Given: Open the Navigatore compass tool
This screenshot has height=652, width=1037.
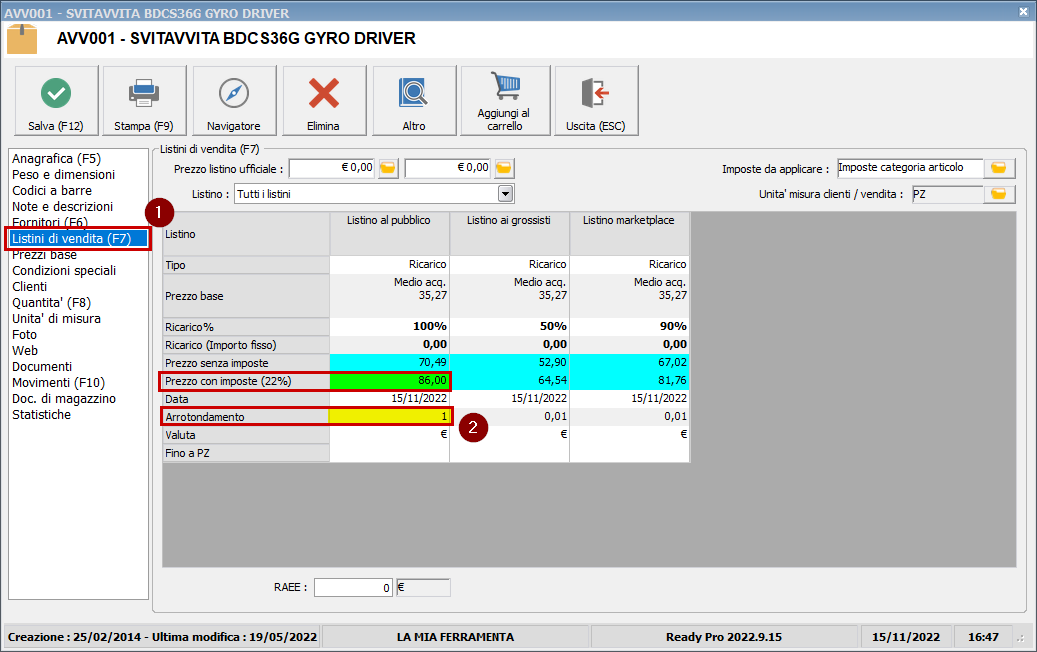Looking at the screenshot, I should click(234, 101).
